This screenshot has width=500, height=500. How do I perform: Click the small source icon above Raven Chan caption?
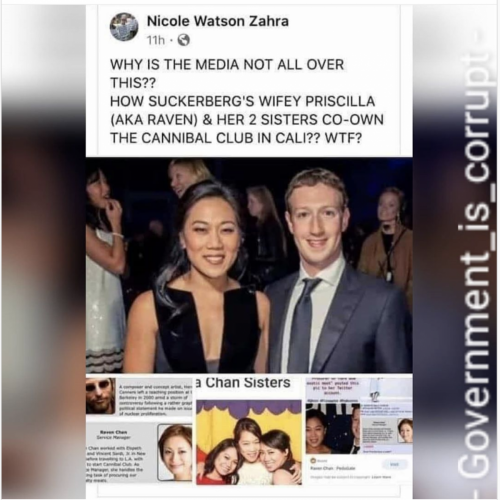313,460
